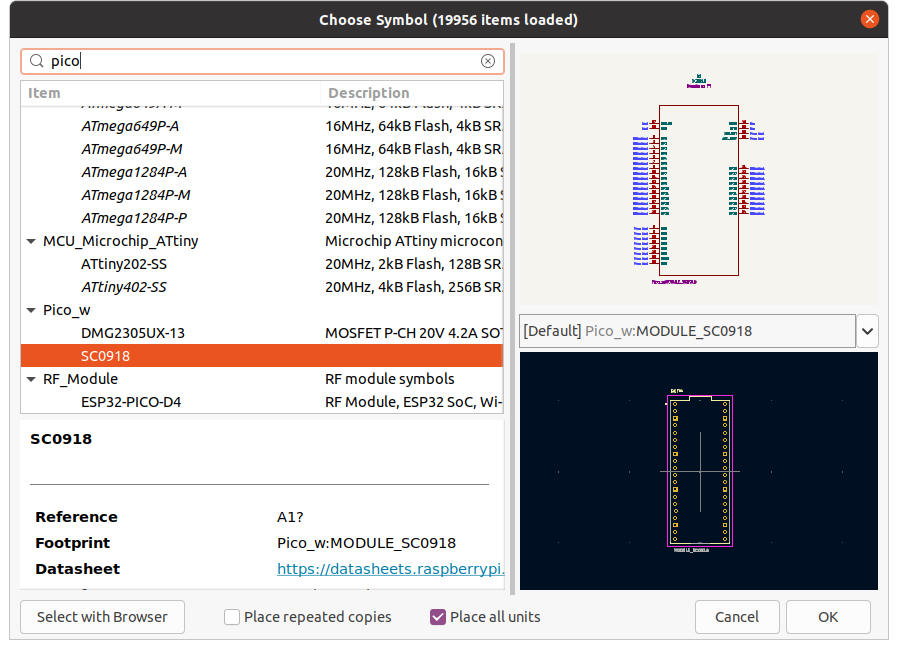Click the MOSFET P-CH 20V description
The image size is (898, 649).
(x=414, y=333)
